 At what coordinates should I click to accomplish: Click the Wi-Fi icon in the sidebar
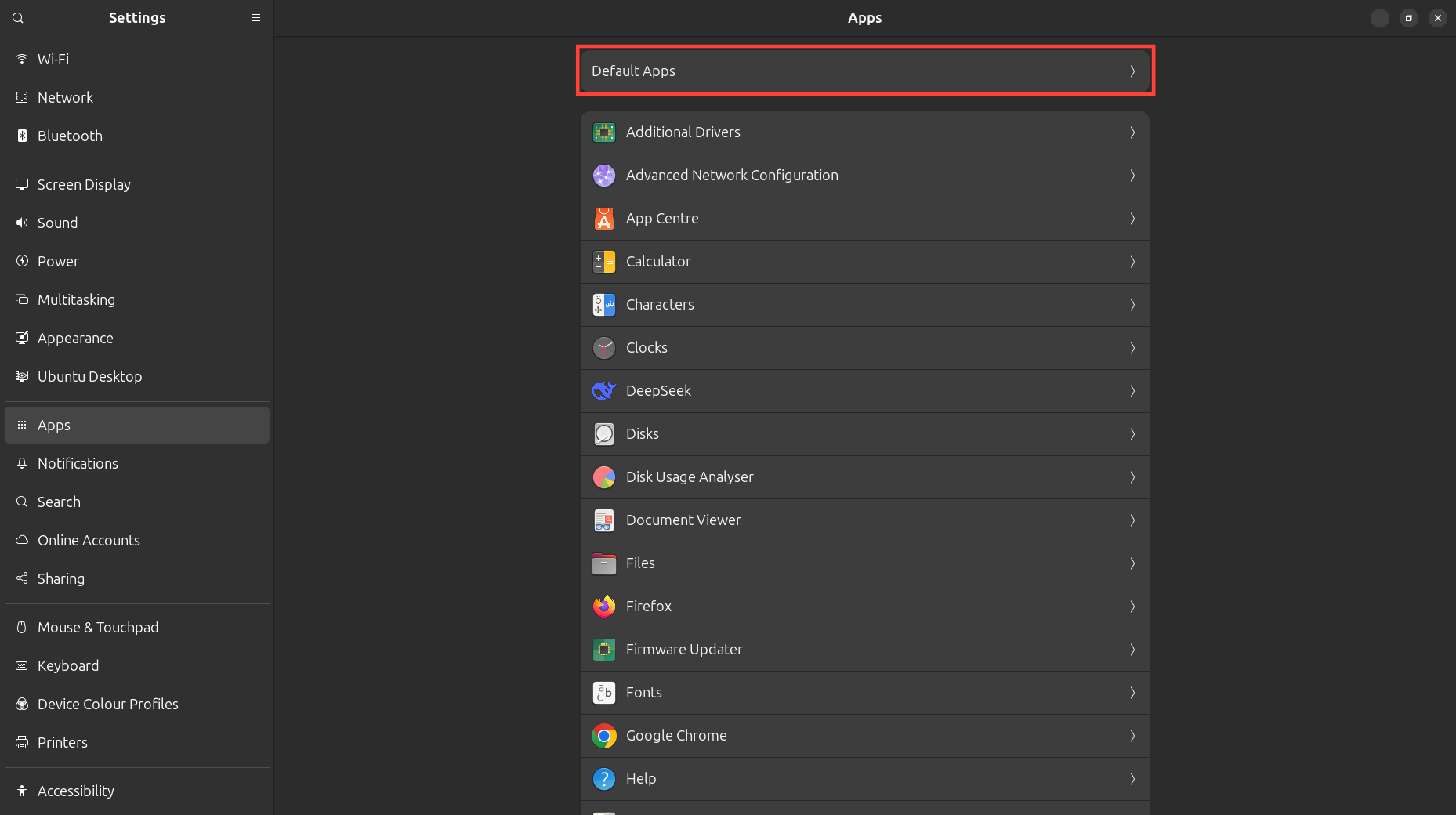(x=22, y=60)
